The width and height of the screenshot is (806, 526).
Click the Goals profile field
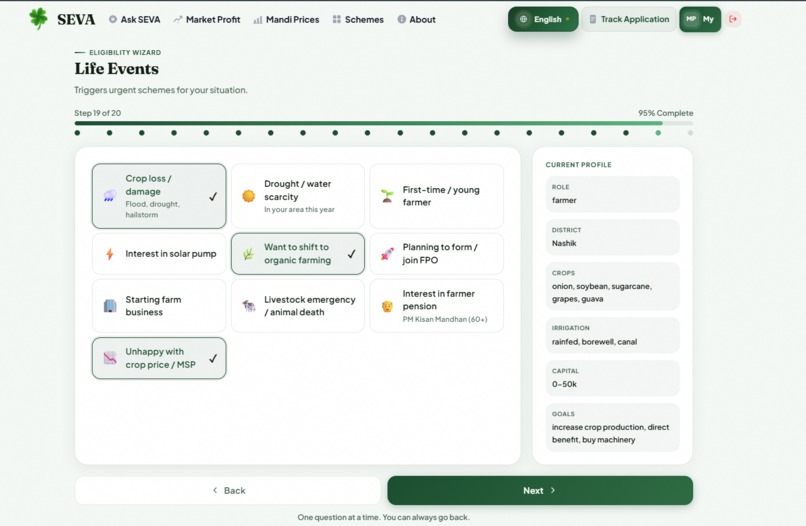(x=612, y=427)
